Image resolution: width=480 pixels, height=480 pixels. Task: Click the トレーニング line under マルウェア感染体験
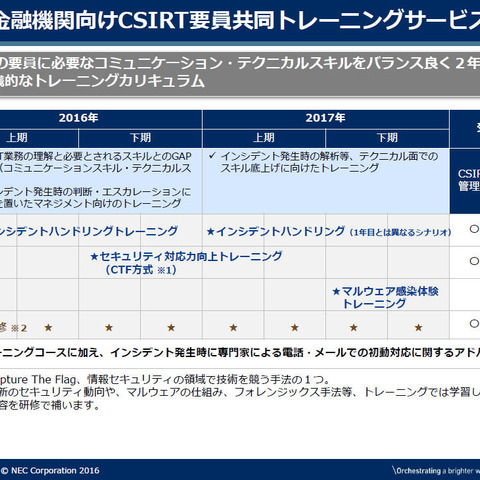click(375, 304)
